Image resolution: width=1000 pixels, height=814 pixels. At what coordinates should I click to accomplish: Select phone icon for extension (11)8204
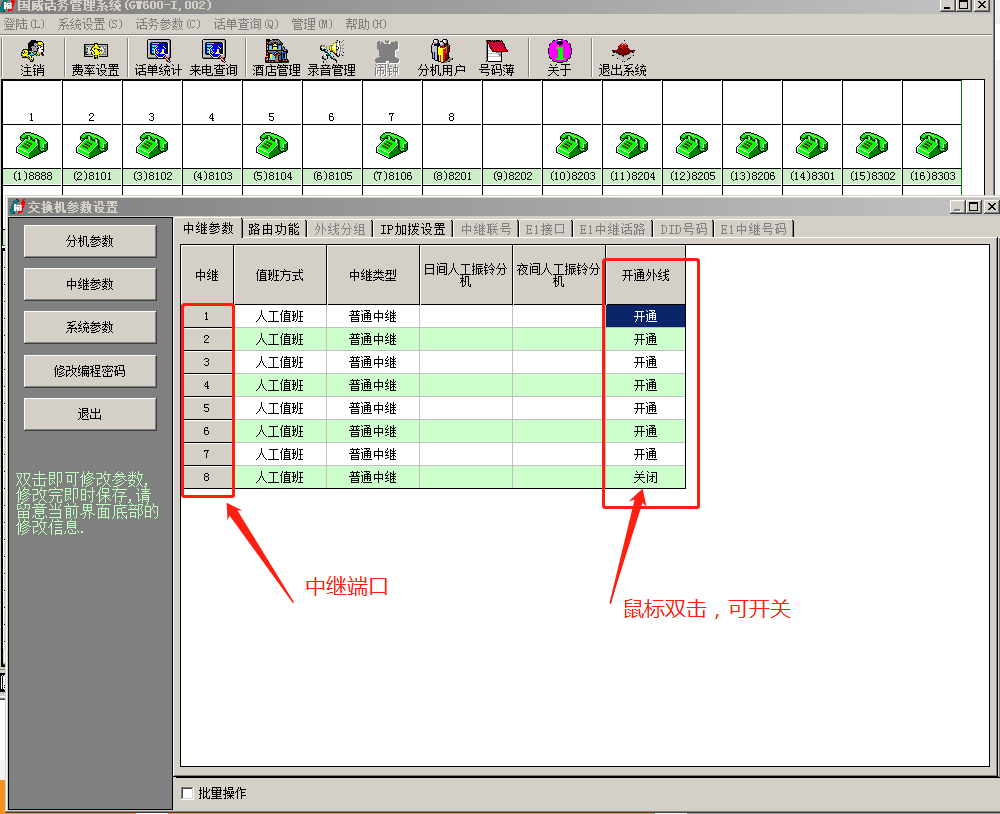pos(632,145)
